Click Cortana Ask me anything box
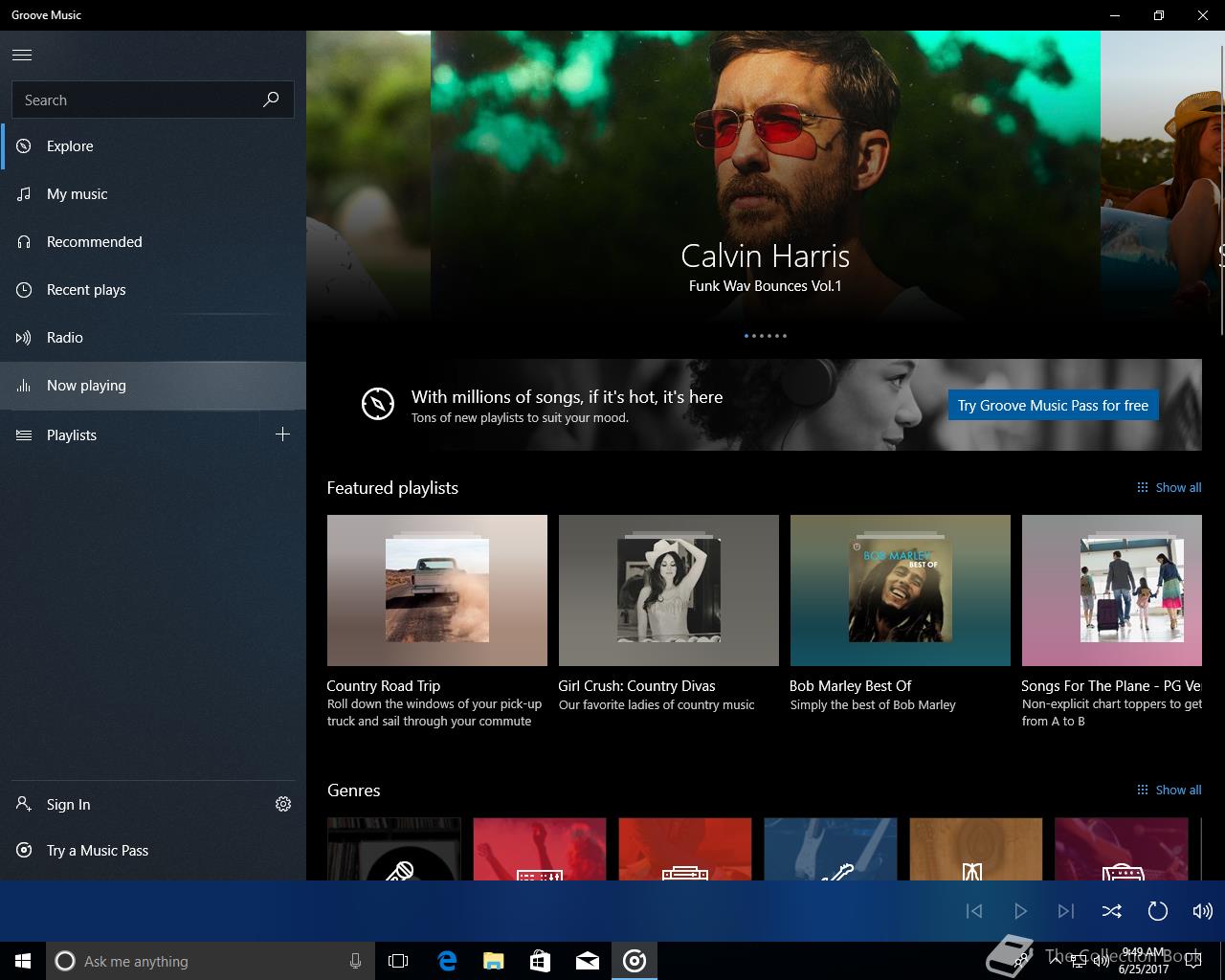This screenshot has width=1225, height=980. coord(210,961)
